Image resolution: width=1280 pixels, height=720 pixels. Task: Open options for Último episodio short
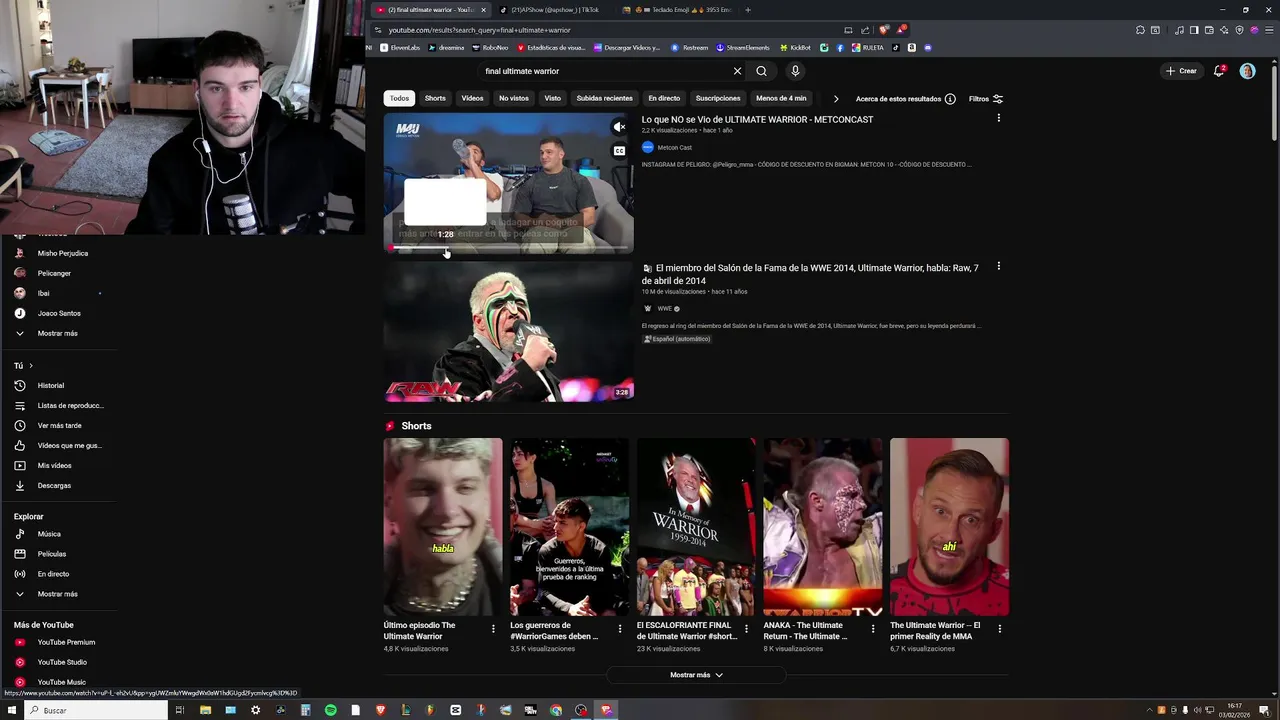point(493,629)
